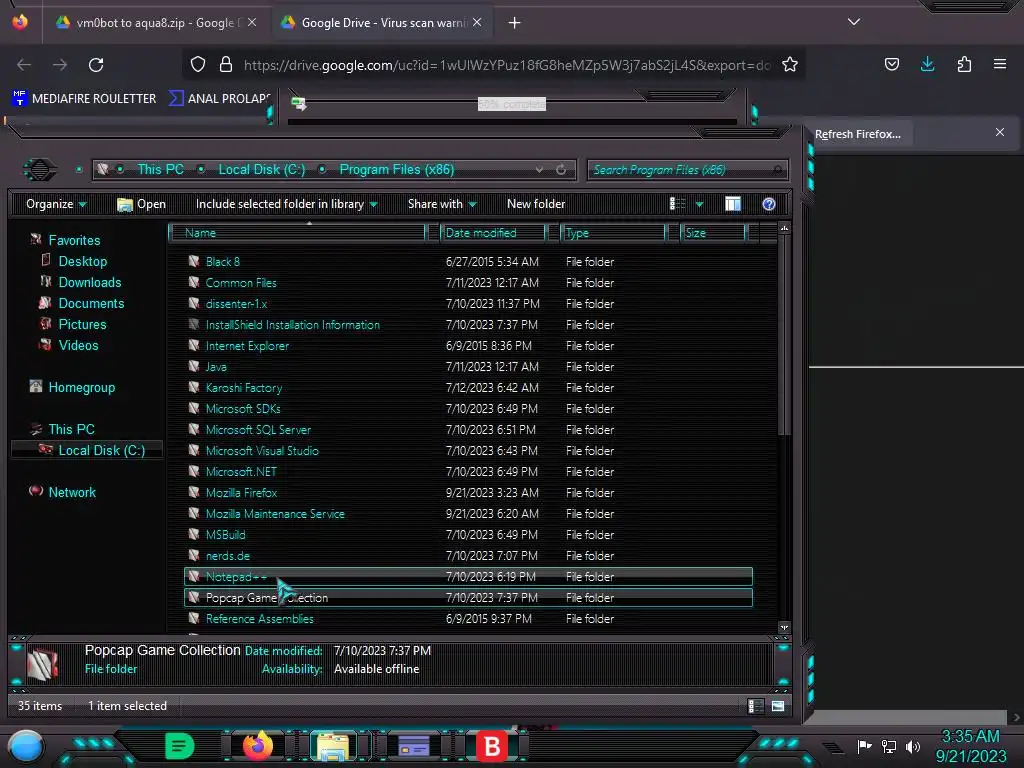
Task: Open address bar history dropdown
Action: [x=539, y=170]
